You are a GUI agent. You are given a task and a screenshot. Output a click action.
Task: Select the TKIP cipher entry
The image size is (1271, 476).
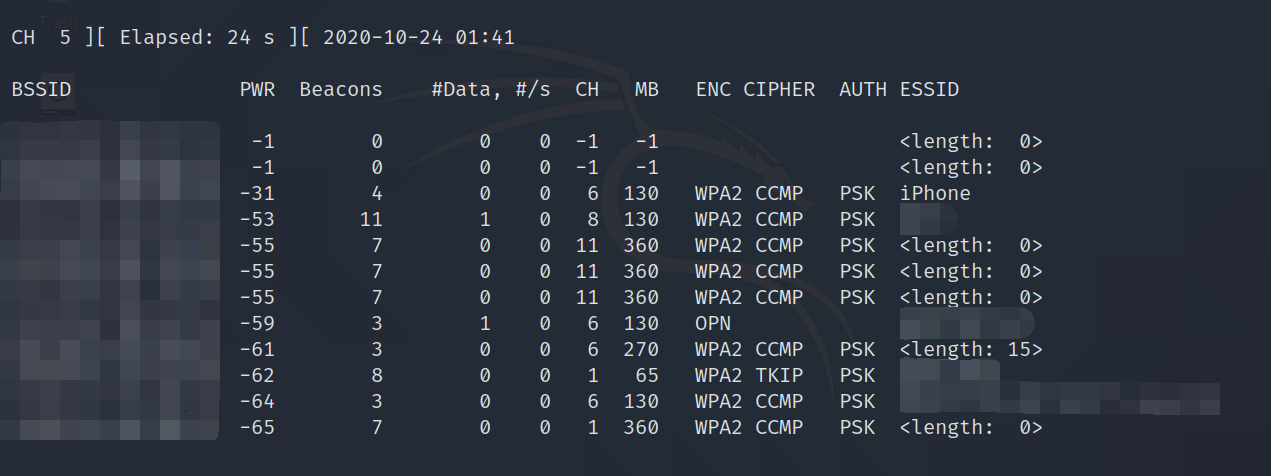778,376
